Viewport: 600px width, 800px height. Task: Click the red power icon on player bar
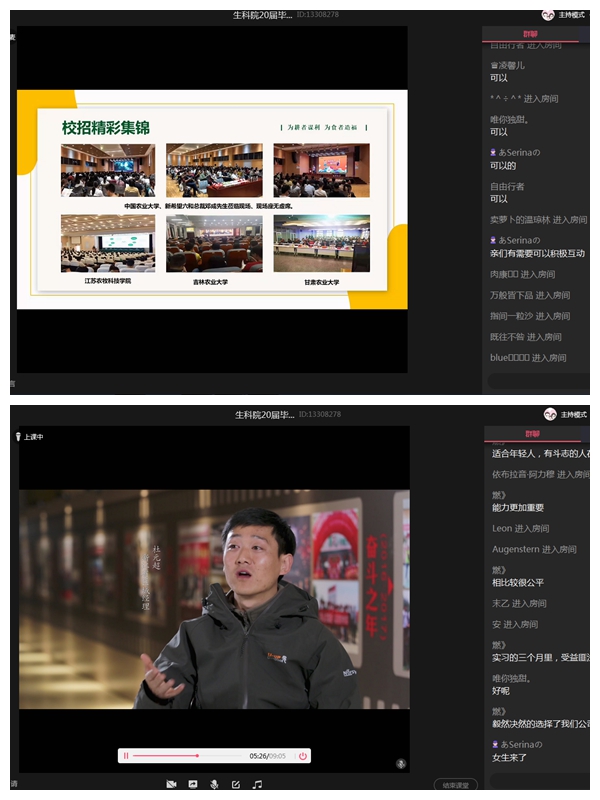[x=302, y=756]
